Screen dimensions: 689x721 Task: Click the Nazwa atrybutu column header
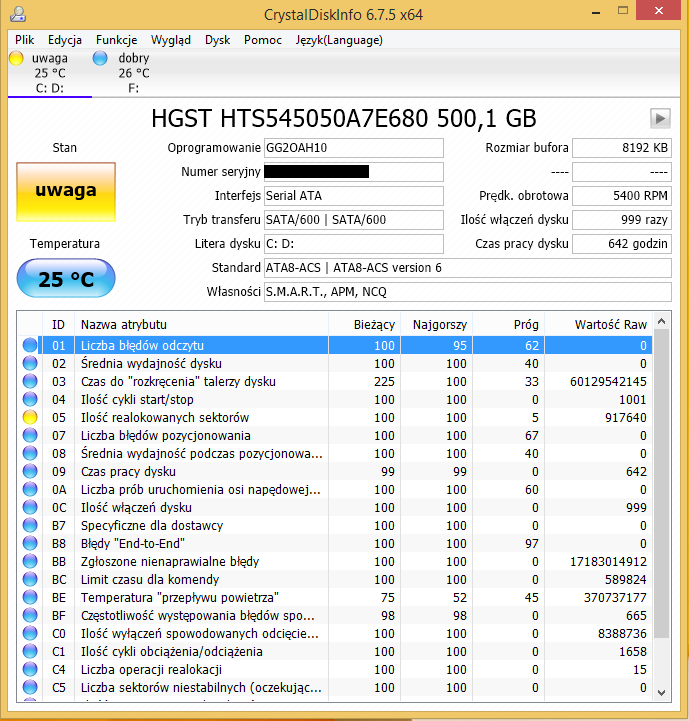click(x=201, y=325)
